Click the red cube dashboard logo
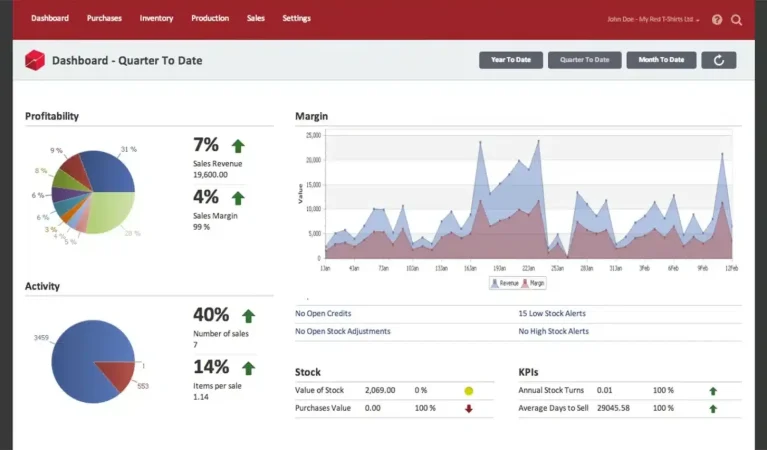 [35, 60]
